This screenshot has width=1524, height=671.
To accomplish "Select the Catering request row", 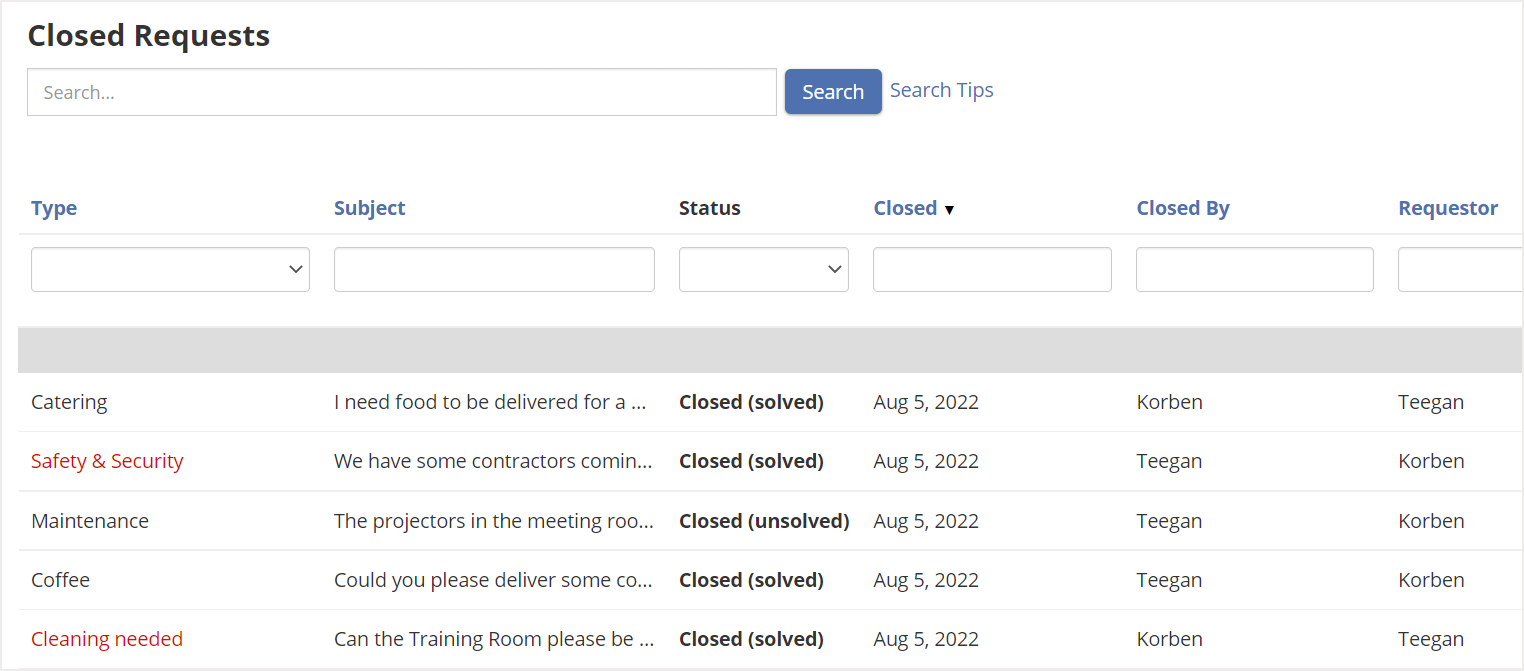I will click(69, 402).
